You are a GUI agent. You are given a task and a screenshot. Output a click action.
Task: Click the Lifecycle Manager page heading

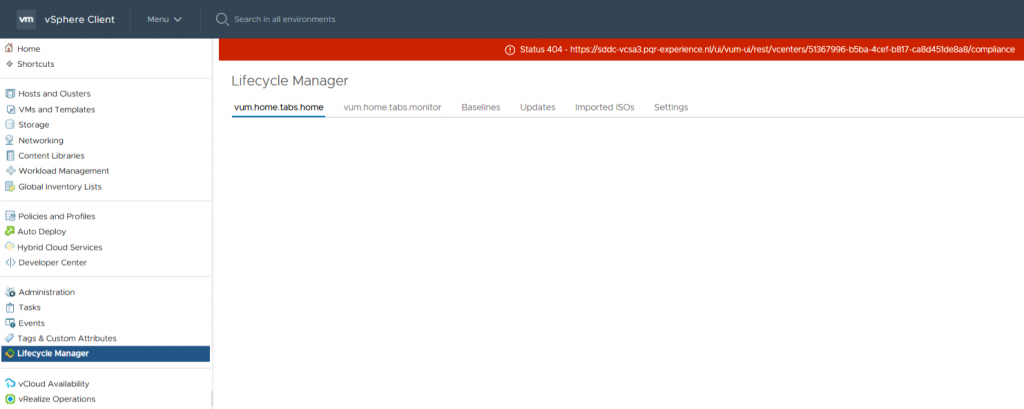[x=290, y=80]
